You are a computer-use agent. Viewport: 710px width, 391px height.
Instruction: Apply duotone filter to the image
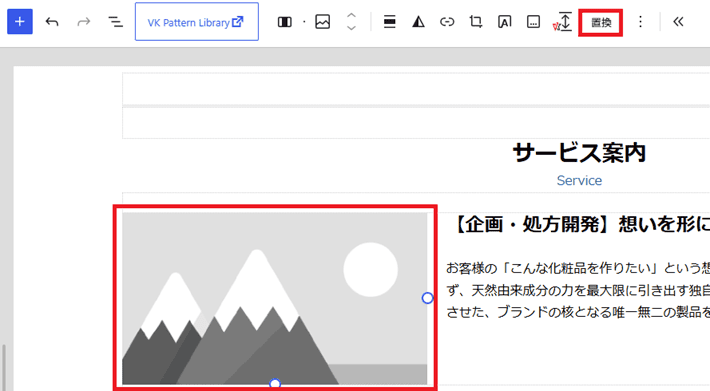coord(418,22)
